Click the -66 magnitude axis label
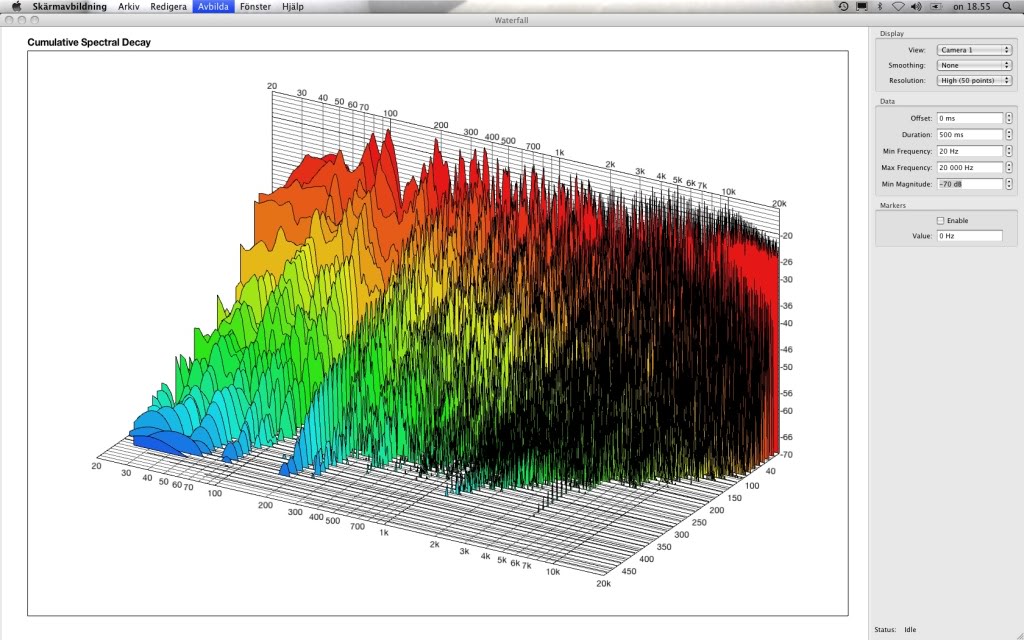 click(x=786, y=437)
